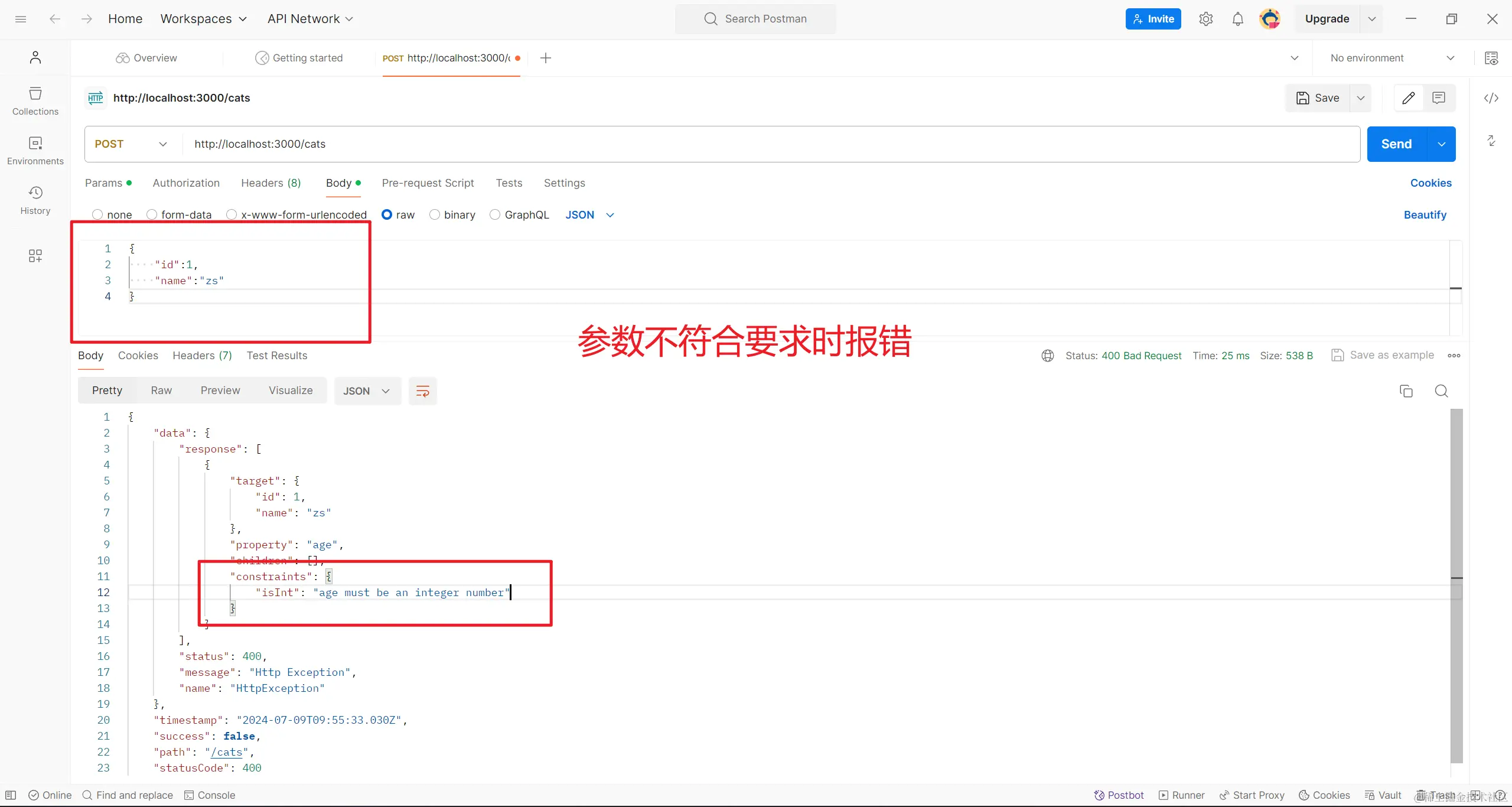Open the Environments panel in the sidebar
This screenshot has height=807, width=1512.
[35, 150]
